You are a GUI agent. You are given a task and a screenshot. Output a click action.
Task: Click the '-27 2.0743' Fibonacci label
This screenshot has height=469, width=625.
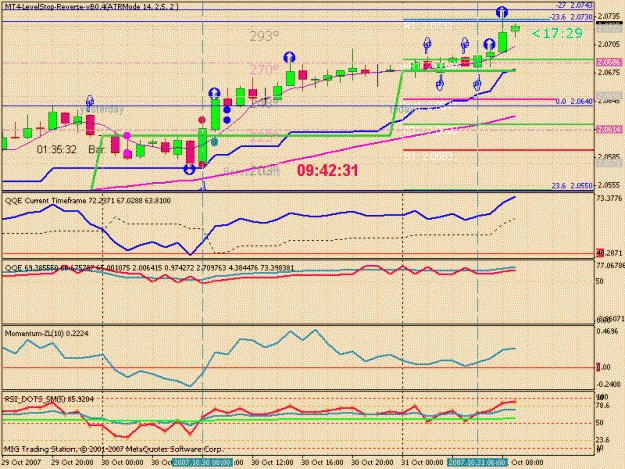(574, 5)
